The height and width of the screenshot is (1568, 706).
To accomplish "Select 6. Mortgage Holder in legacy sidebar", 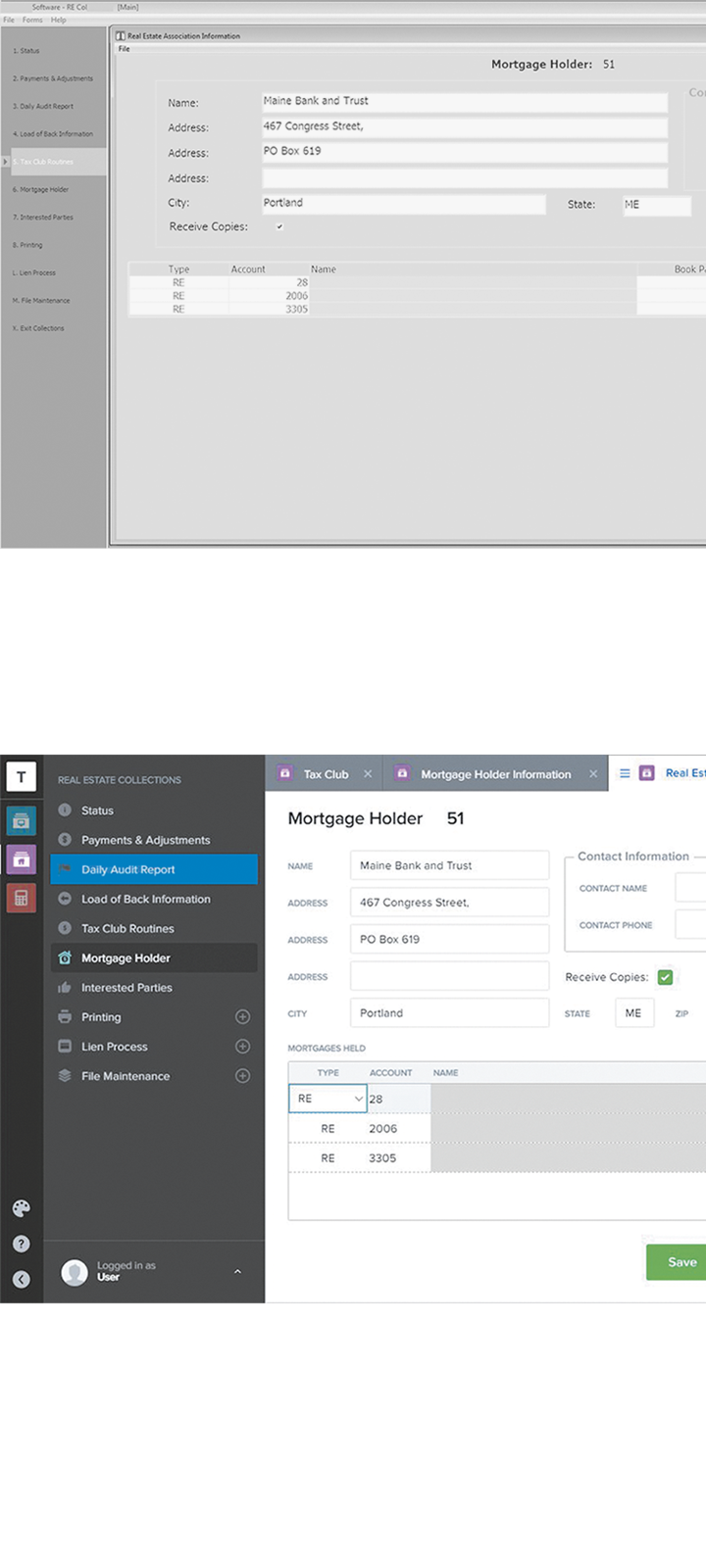I will [40, 189].
